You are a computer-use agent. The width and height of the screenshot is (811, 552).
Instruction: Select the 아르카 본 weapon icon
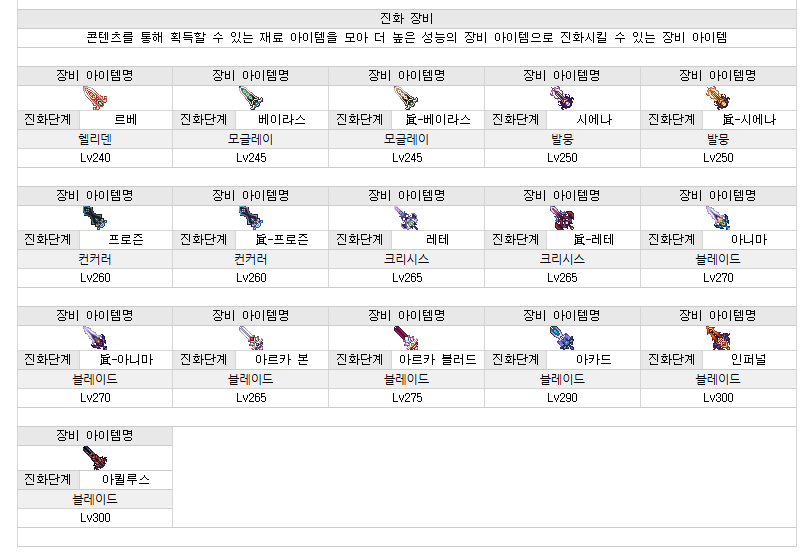tap(250, 337)
